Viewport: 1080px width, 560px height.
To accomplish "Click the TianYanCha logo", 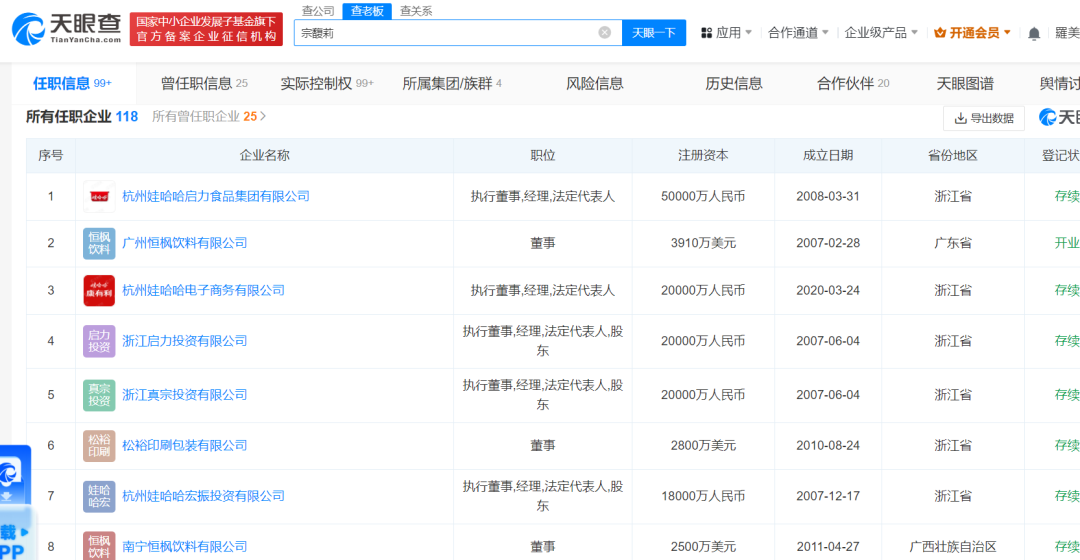I will [x=66, y=29].
